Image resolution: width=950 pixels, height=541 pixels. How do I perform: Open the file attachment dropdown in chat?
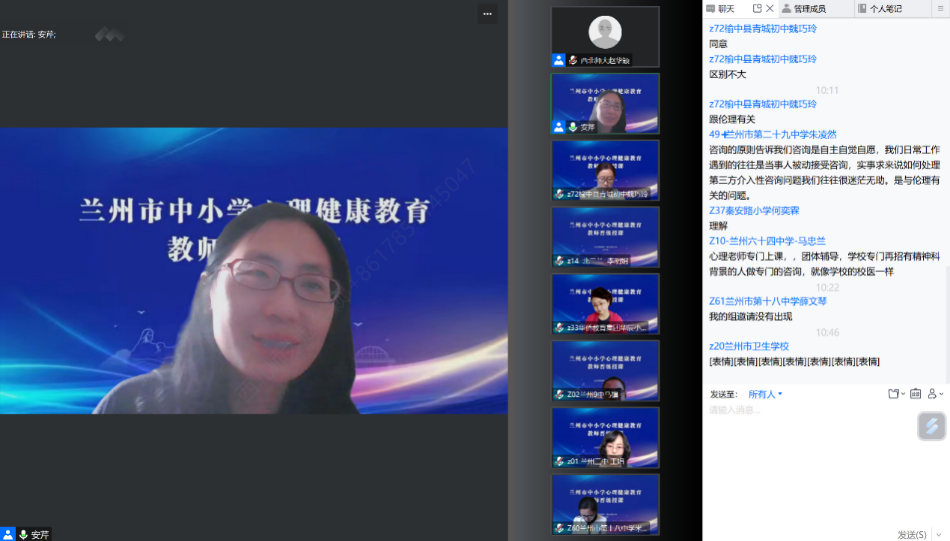(x=893, y=394)
